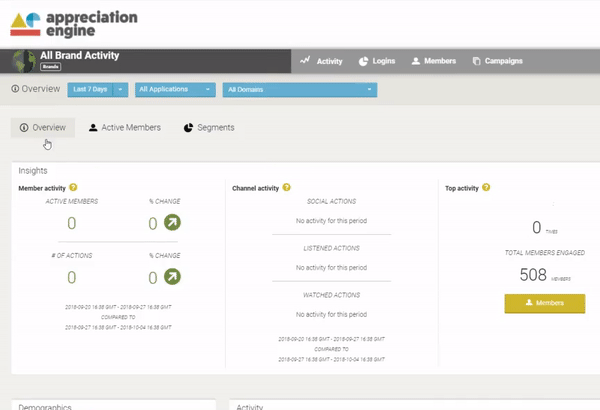Viewport: 600px width, 410px height.
Task: Click the globe brand thumbnail
Action: 24,61
